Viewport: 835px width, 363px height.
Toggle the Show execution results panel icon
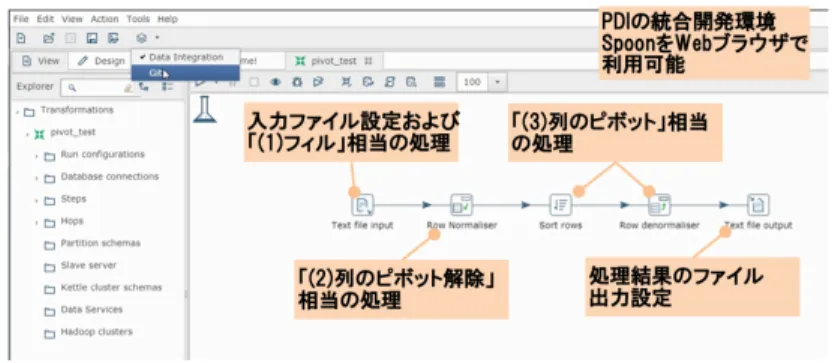(x=439, y=82)
